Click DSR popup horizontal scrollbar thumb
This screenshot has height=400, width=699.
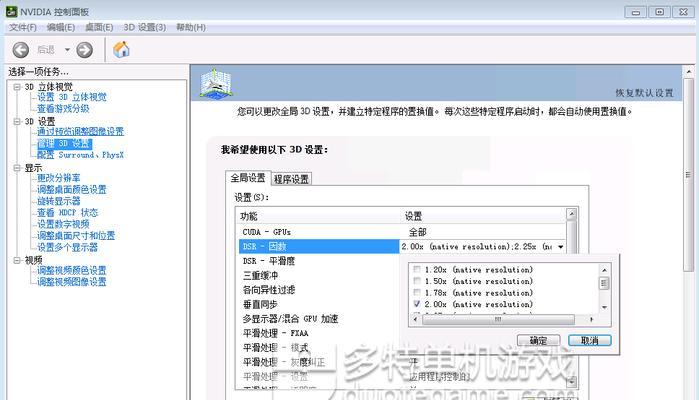pyautogui.click(x=498, y=319)
